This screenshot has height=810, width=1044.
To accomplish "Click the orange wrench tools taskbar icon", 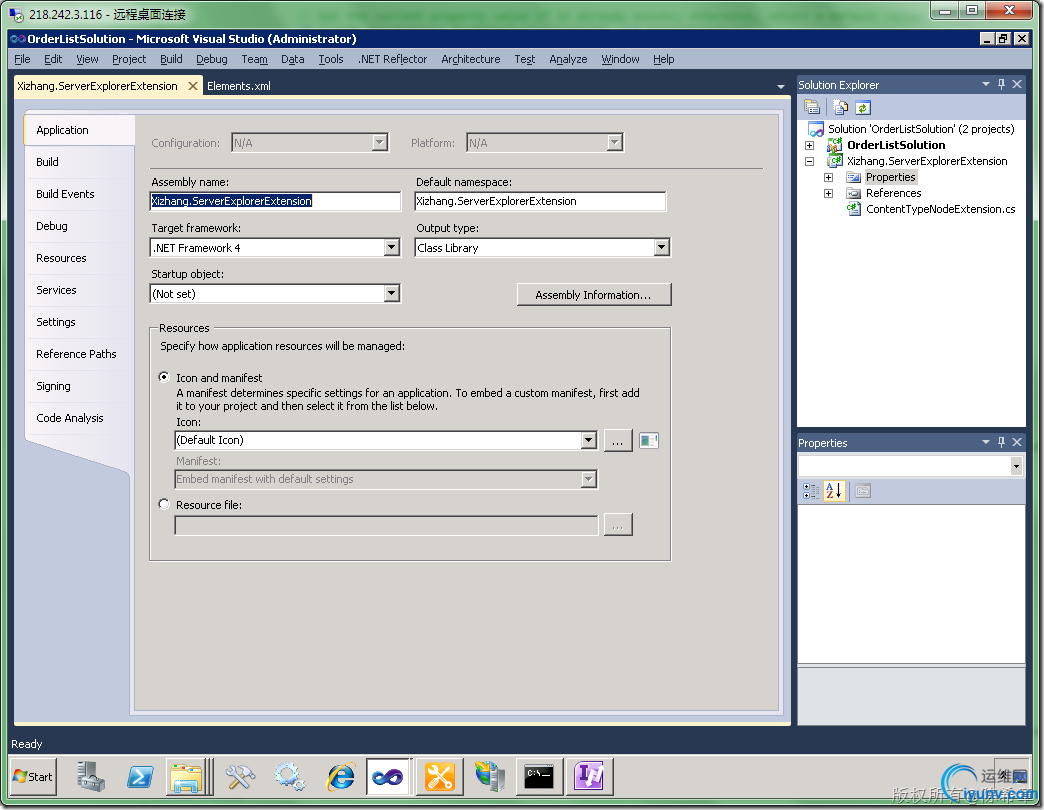I will pos(439,776).
